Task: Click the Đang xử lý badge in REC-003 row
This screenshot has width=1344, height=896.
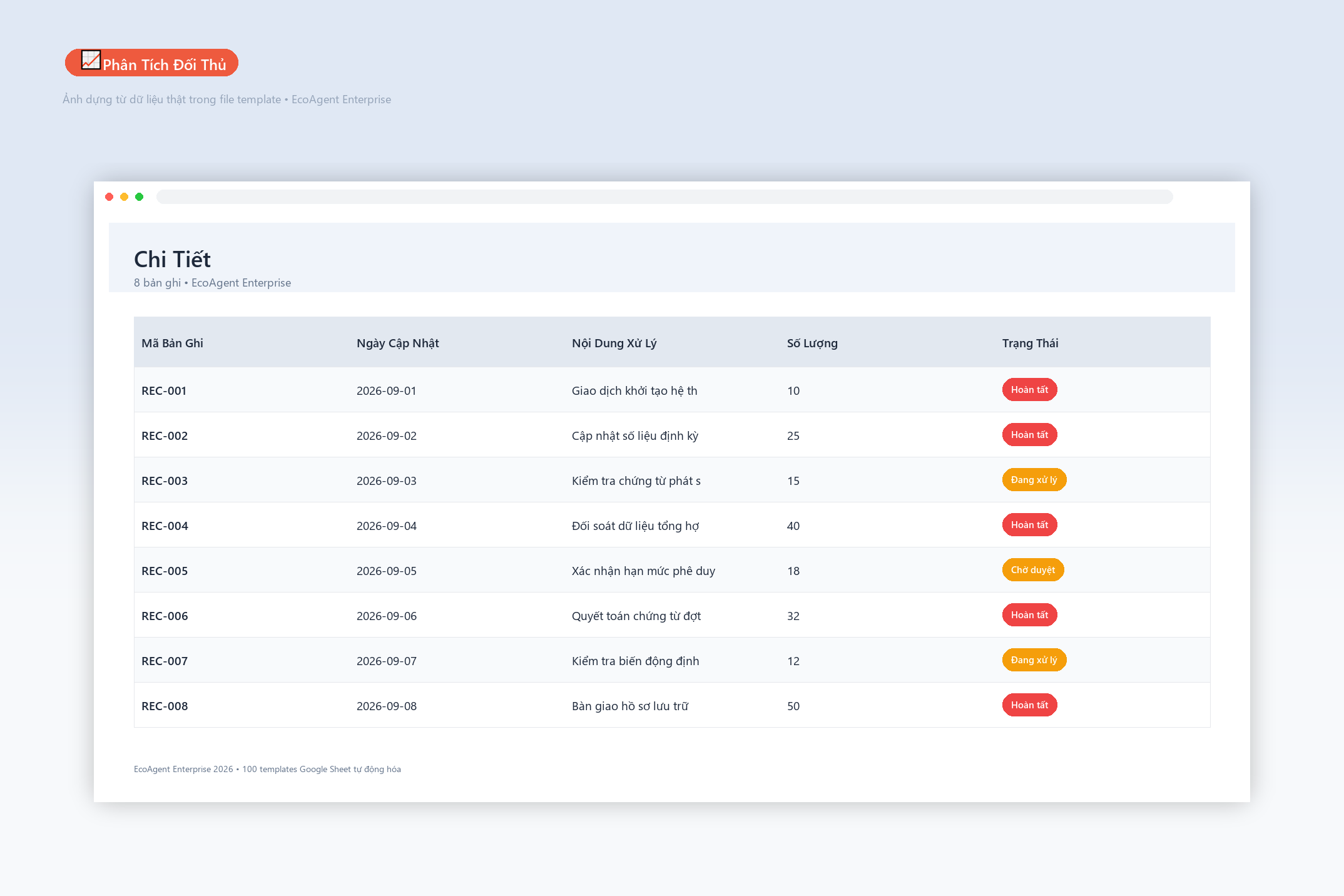Action: tap(1034, 479)
